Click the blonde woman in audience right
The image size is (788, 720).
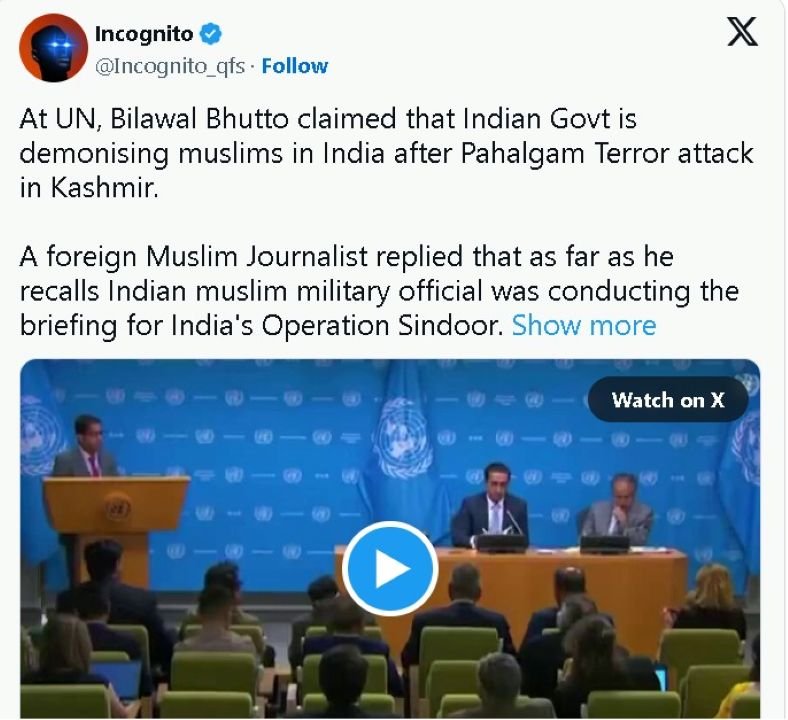pos(711,600)
